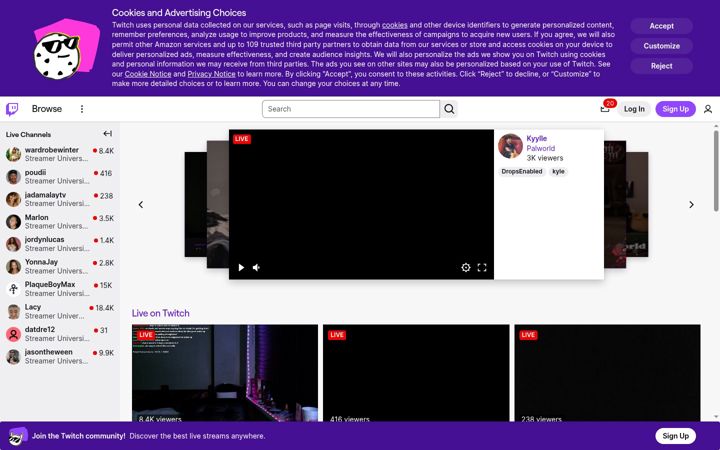Click datdre12's avatar in sidebar
Viewport: 720px width, 450px height.
coord(13,334)
